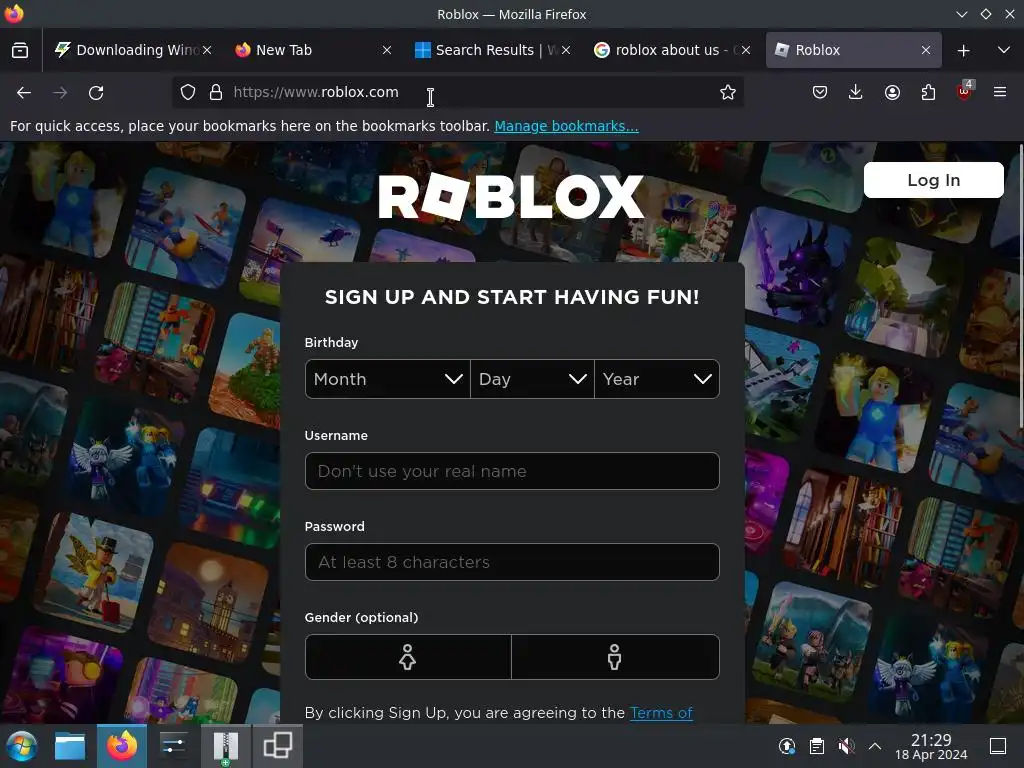Open the Manage bookmarks link
1024x768 pixels.
[566, 126]
